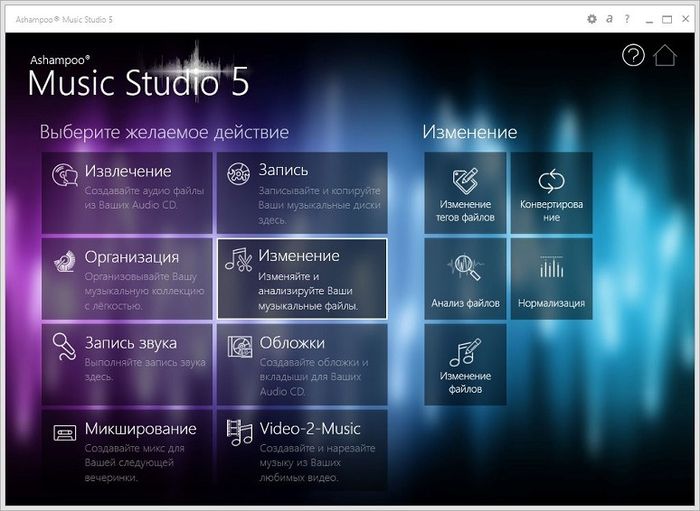This screenshot has width=700, height=511.
Task: Open the Video-2-Music tile
Action: pyautogui.click(x=301, y=449)
